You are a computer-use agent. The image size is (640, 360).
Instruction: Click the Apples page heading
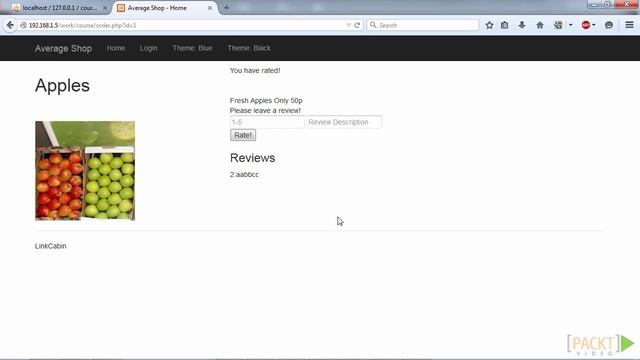[x=62, y=85]
